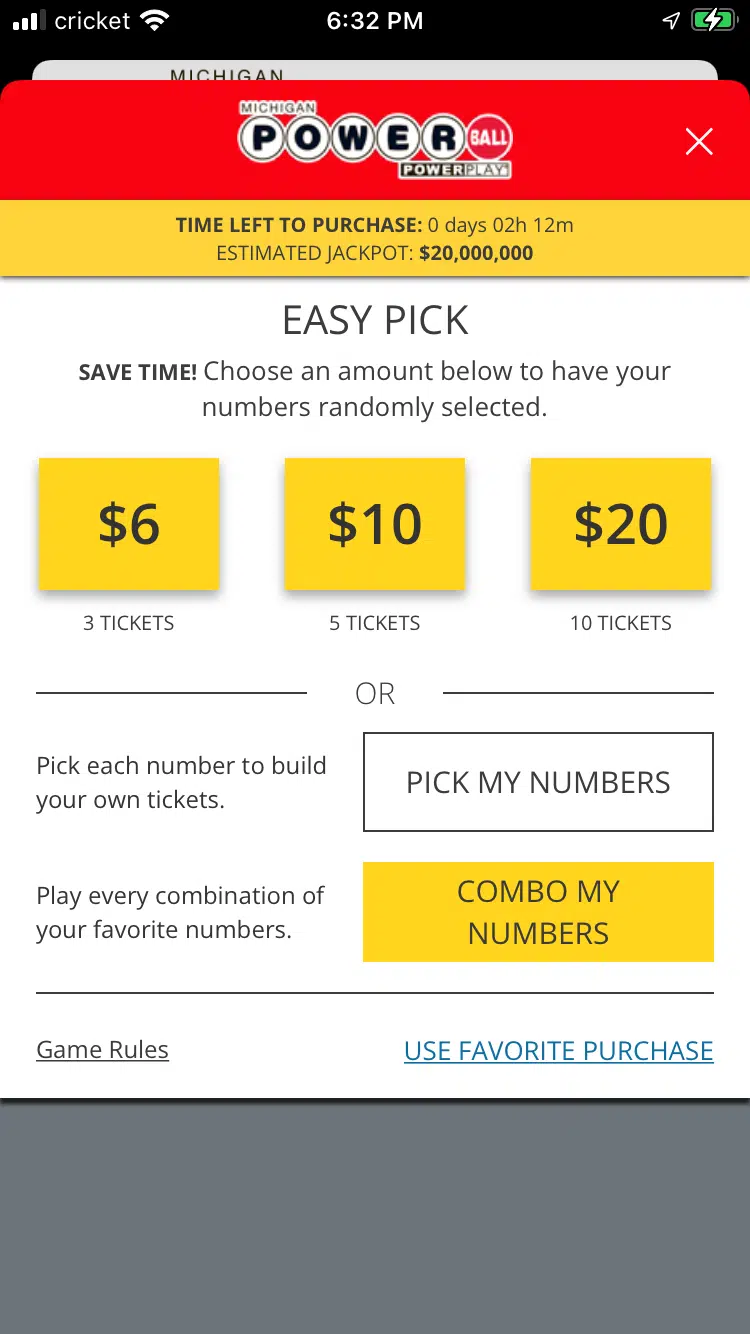Tap the status bar clock

[375, 21]
